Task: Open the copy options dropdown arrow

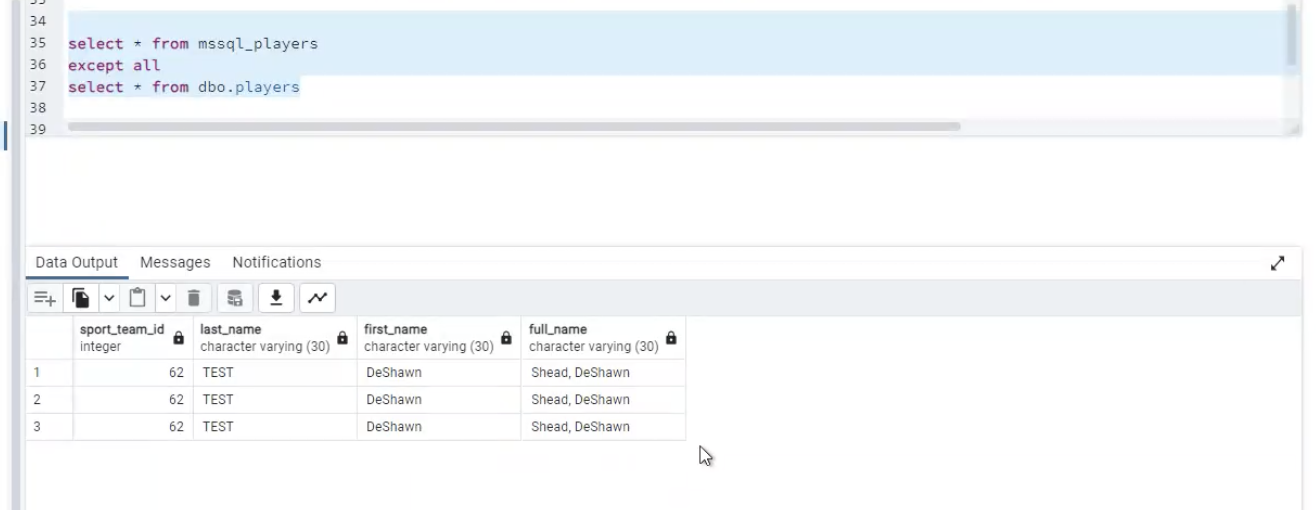Action: 109,298
